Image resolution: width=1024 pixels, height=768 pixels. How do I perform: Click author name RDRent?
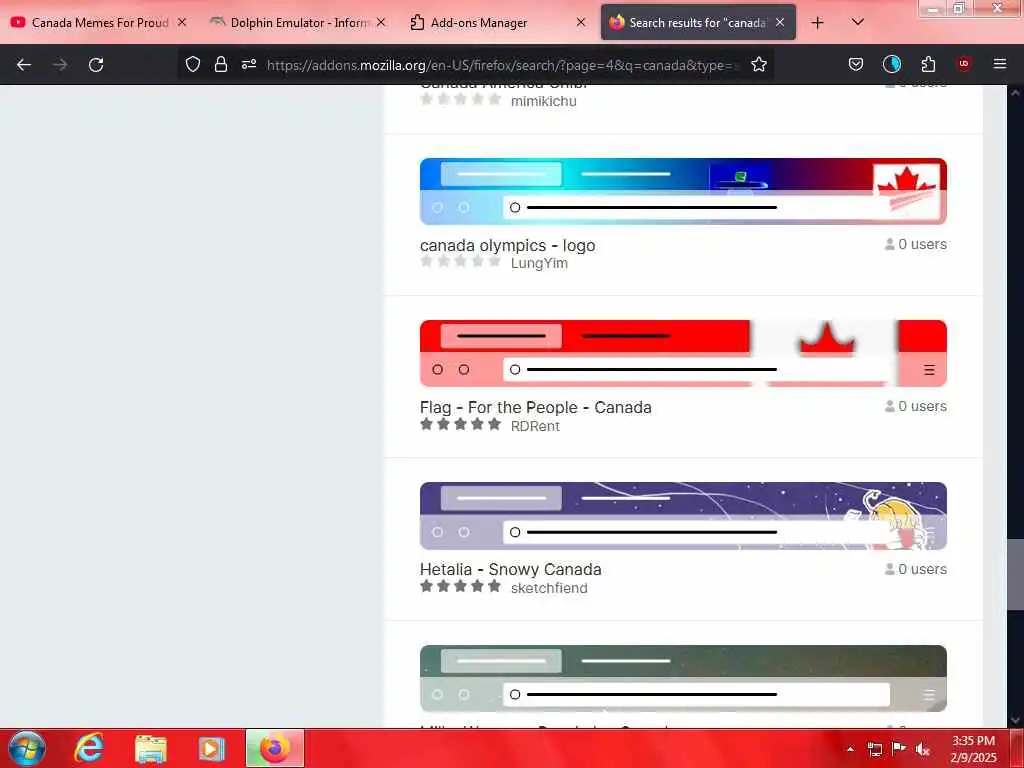pos(535,426)
